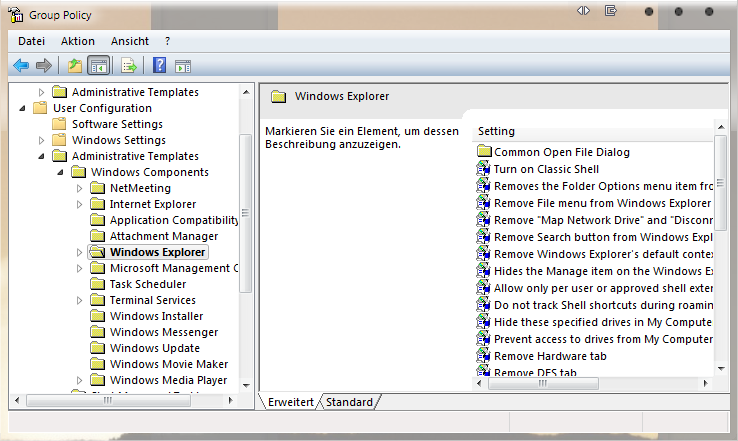Click the blue Back arrow in toolbar
Viewport: 738px width, 441px height.
20,66
